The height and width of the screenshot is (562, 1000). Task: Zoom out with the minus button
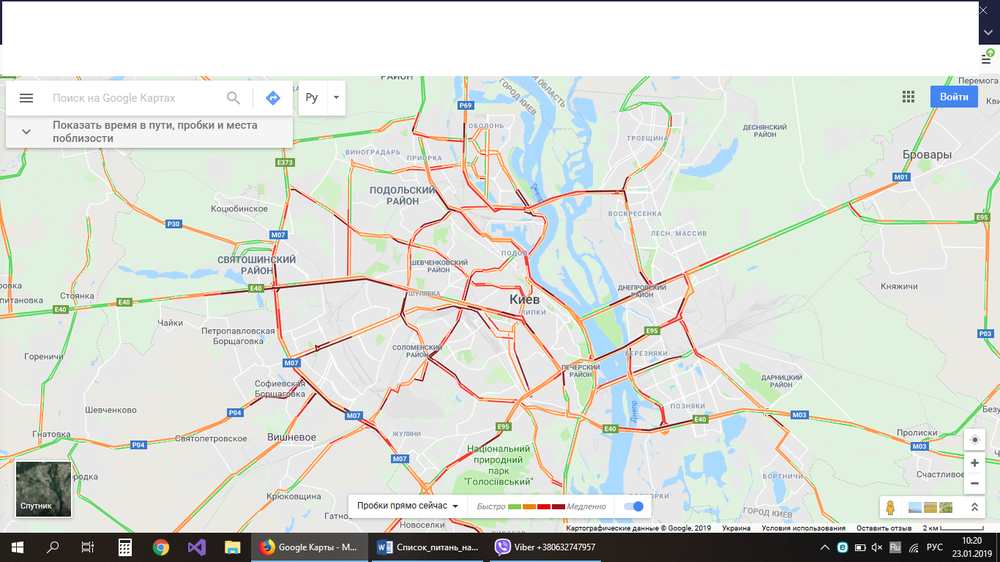tap(974, 484)
